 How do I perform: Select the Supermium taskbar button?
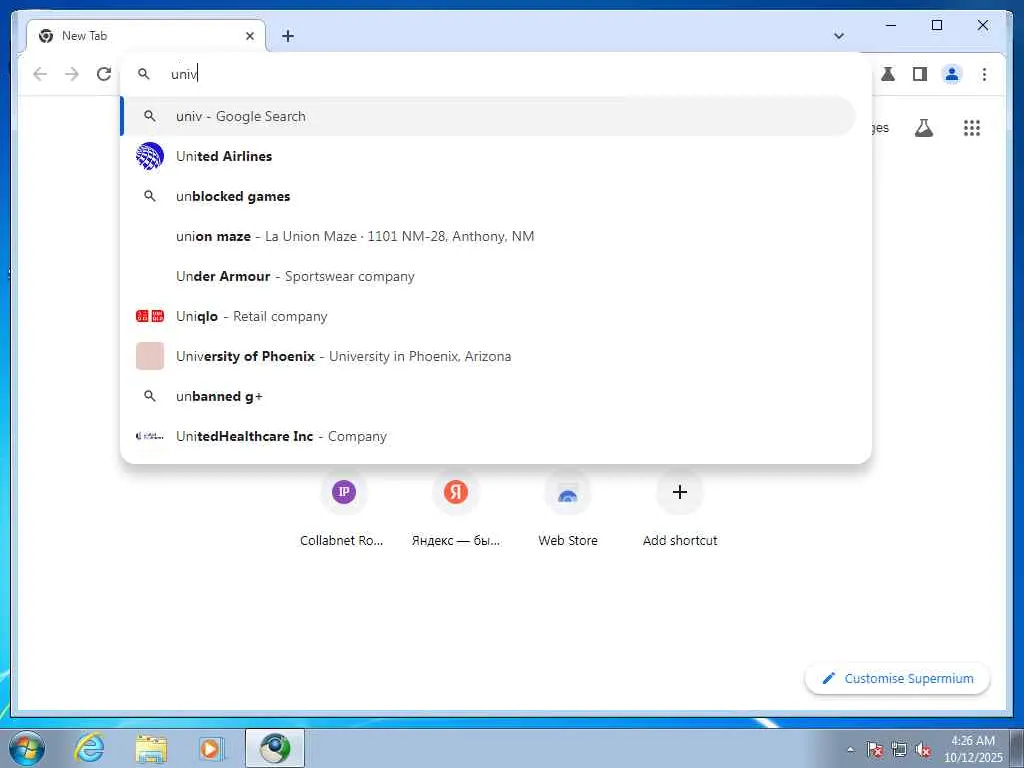pos(275,748)
